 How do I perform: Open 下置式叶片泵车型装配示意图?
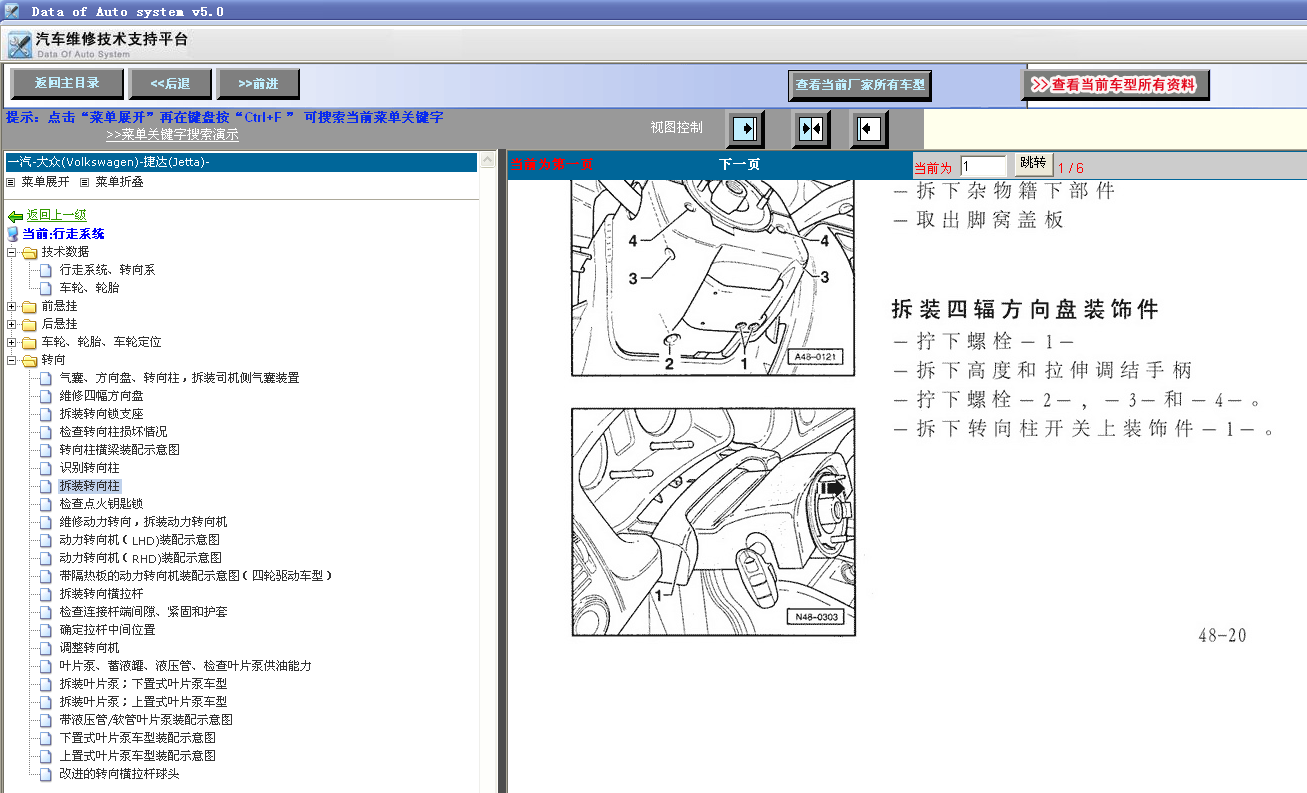(x=137, y=738)
